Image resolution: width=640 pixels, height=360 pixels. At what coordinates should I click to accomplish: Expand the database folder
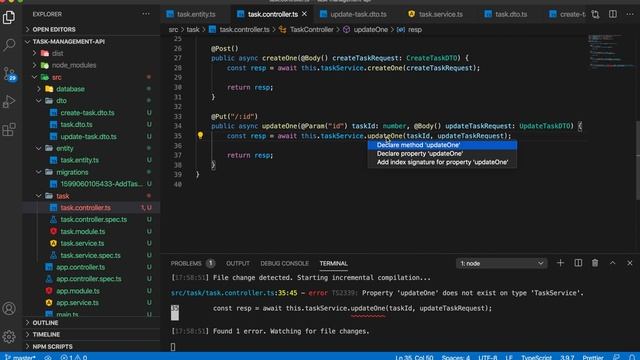70,89
